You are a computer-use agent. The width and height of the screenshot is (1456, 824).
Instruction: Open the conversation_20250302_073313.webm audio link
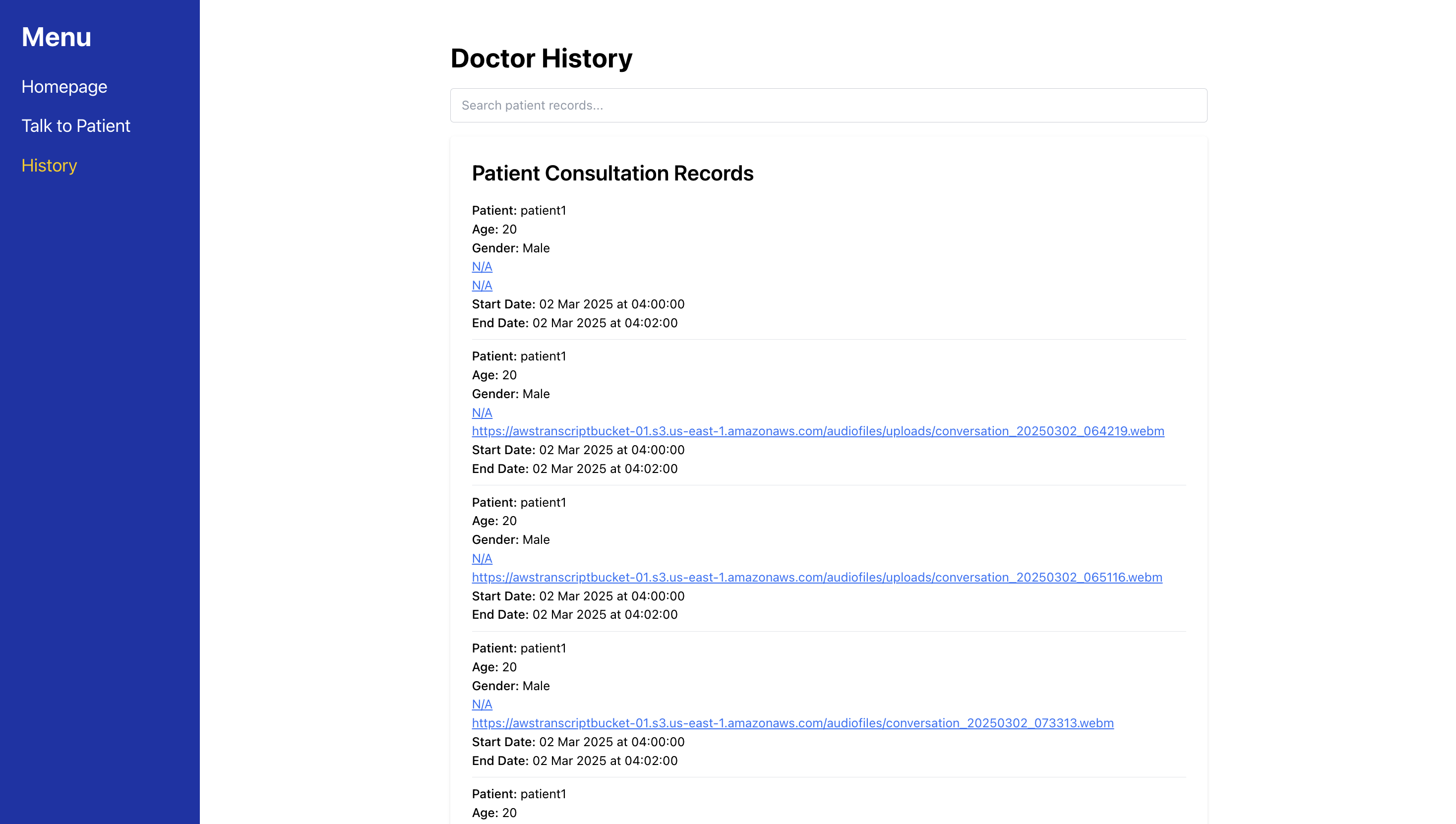point(792,723)
